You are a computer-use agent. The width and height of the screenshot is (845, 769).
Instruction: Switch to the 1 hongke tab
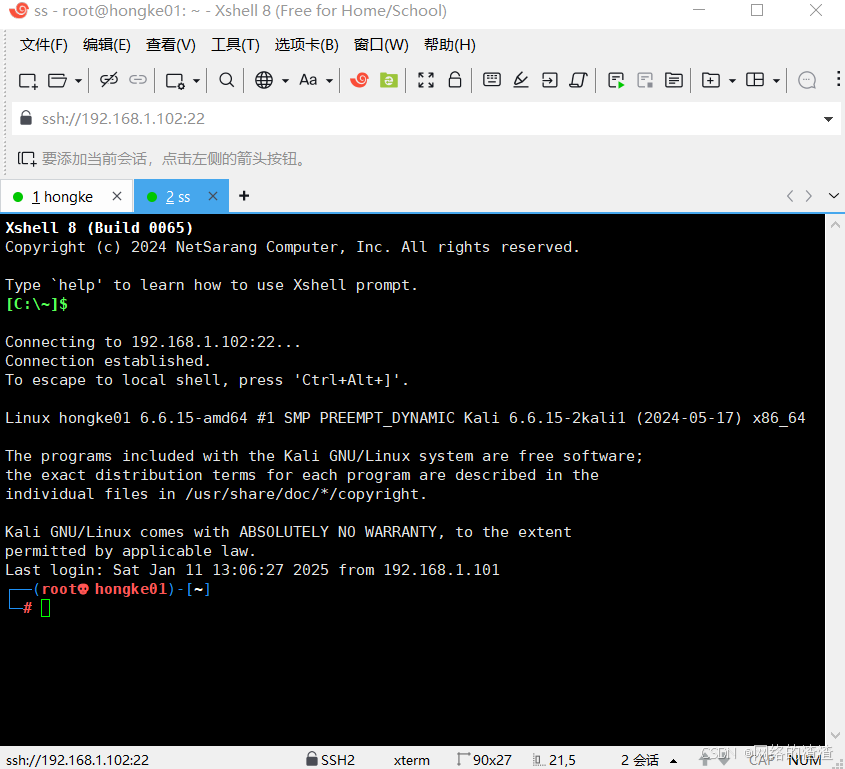coord(62,197)
